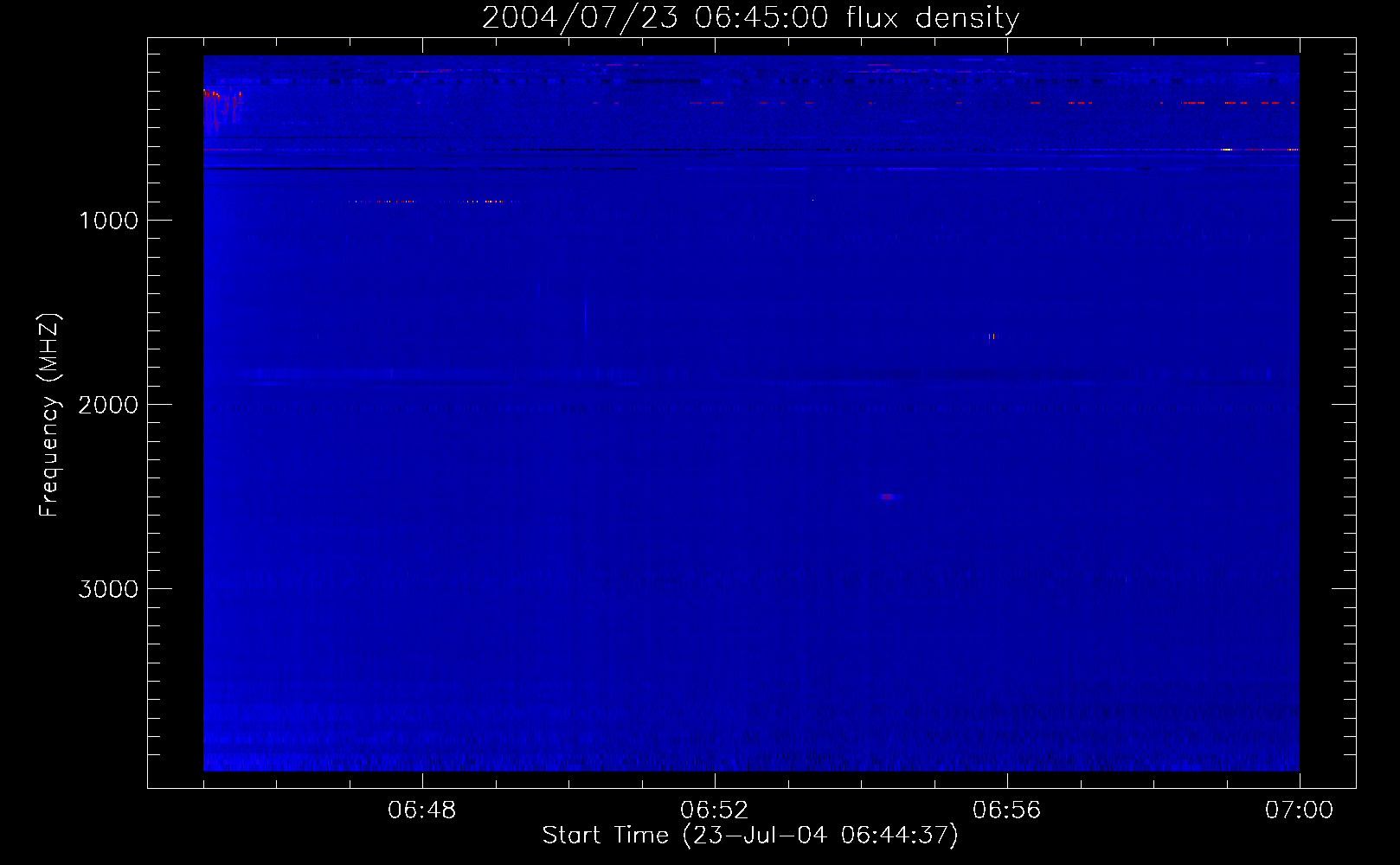Click the plot title "2004/07/23 06:45:00 flux density"
1400x865 pixels.
click(x=750, y=17)
